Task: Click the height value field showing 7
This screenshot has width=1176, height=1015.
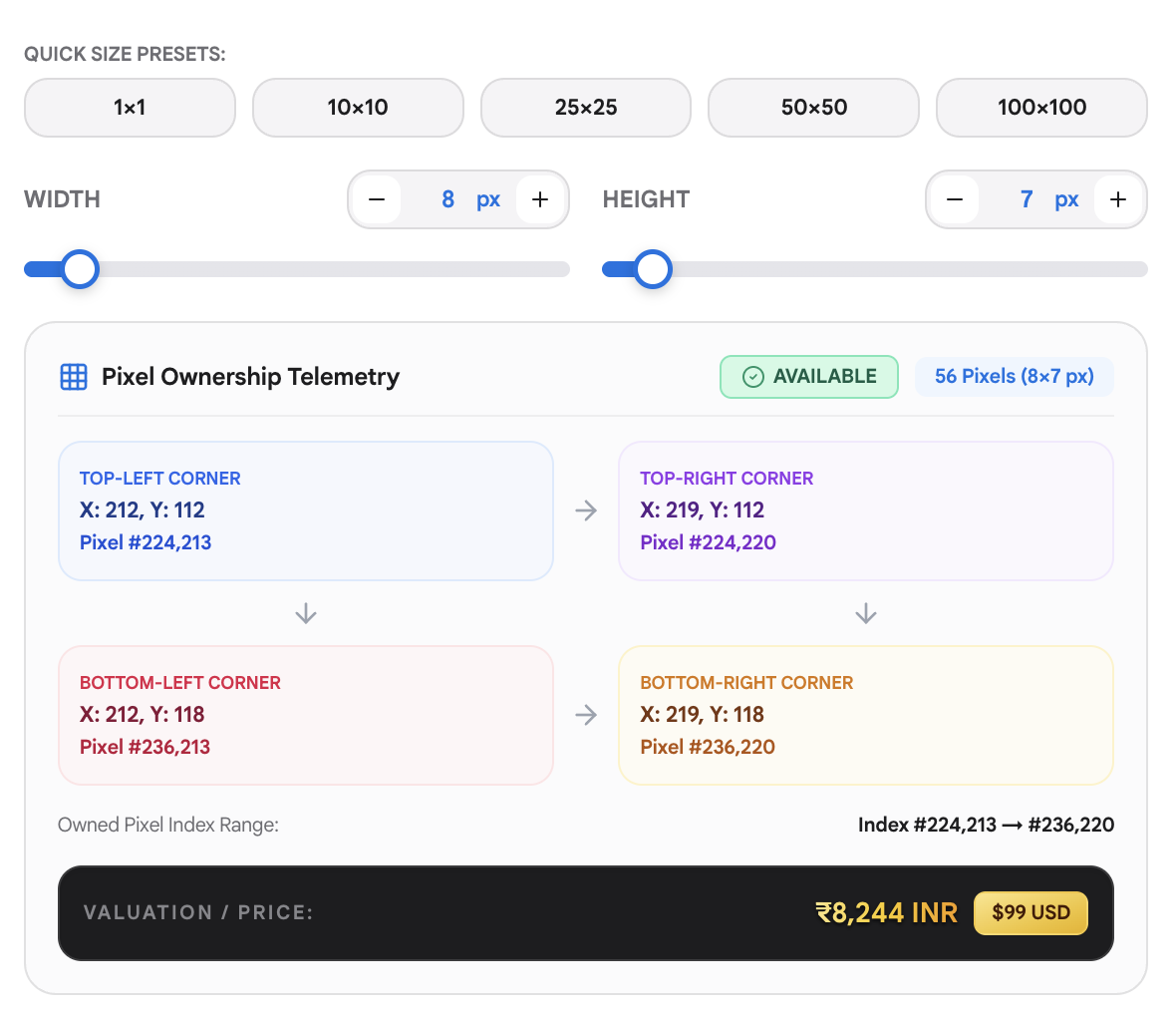Action: coord(1026,199)
